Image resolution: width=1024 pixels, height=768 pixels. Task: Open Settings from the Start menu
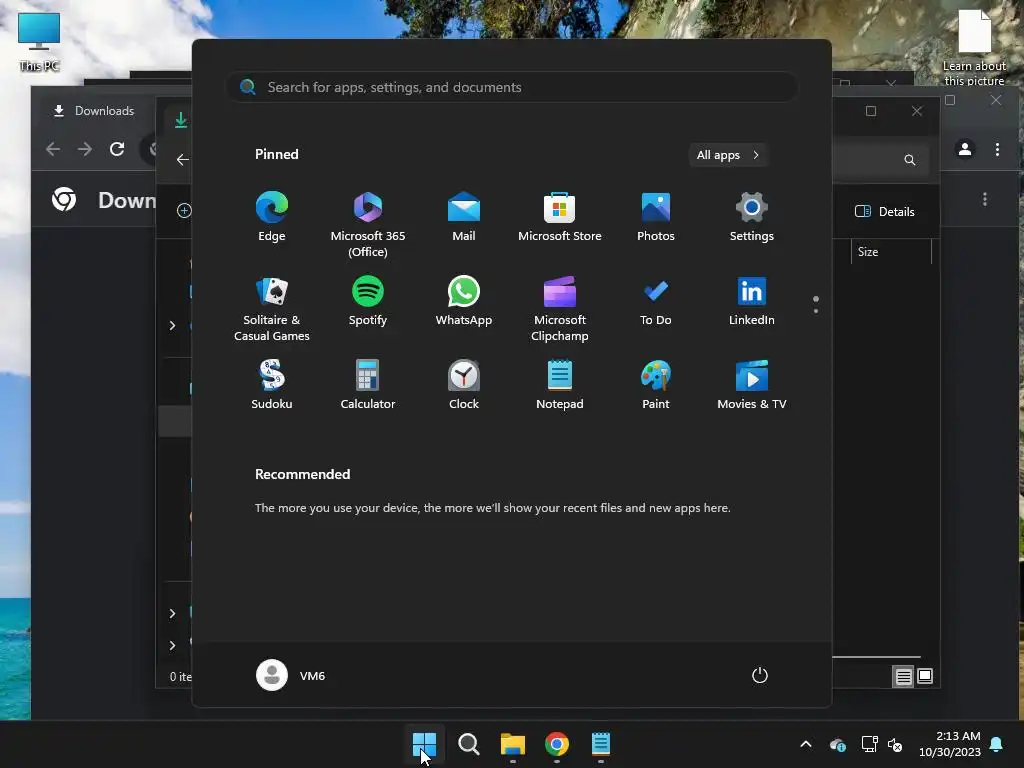(752, 217)
